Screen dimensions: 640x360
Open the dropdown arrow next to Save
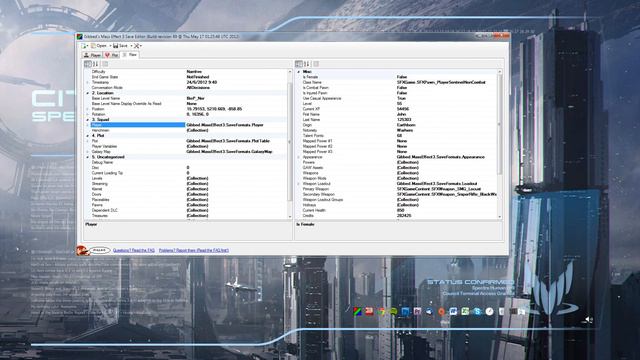(131, 46)
